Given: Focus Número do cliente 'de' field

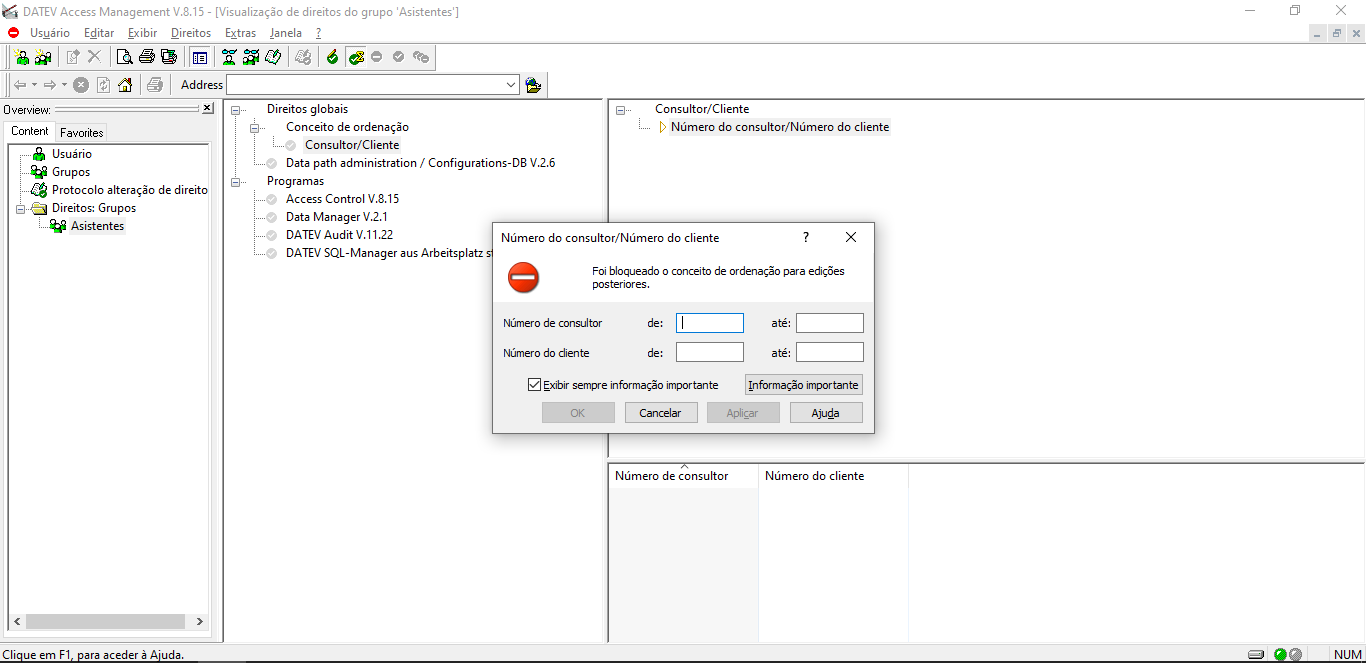Looking at the screenshot, I should [x=710, y=352].
